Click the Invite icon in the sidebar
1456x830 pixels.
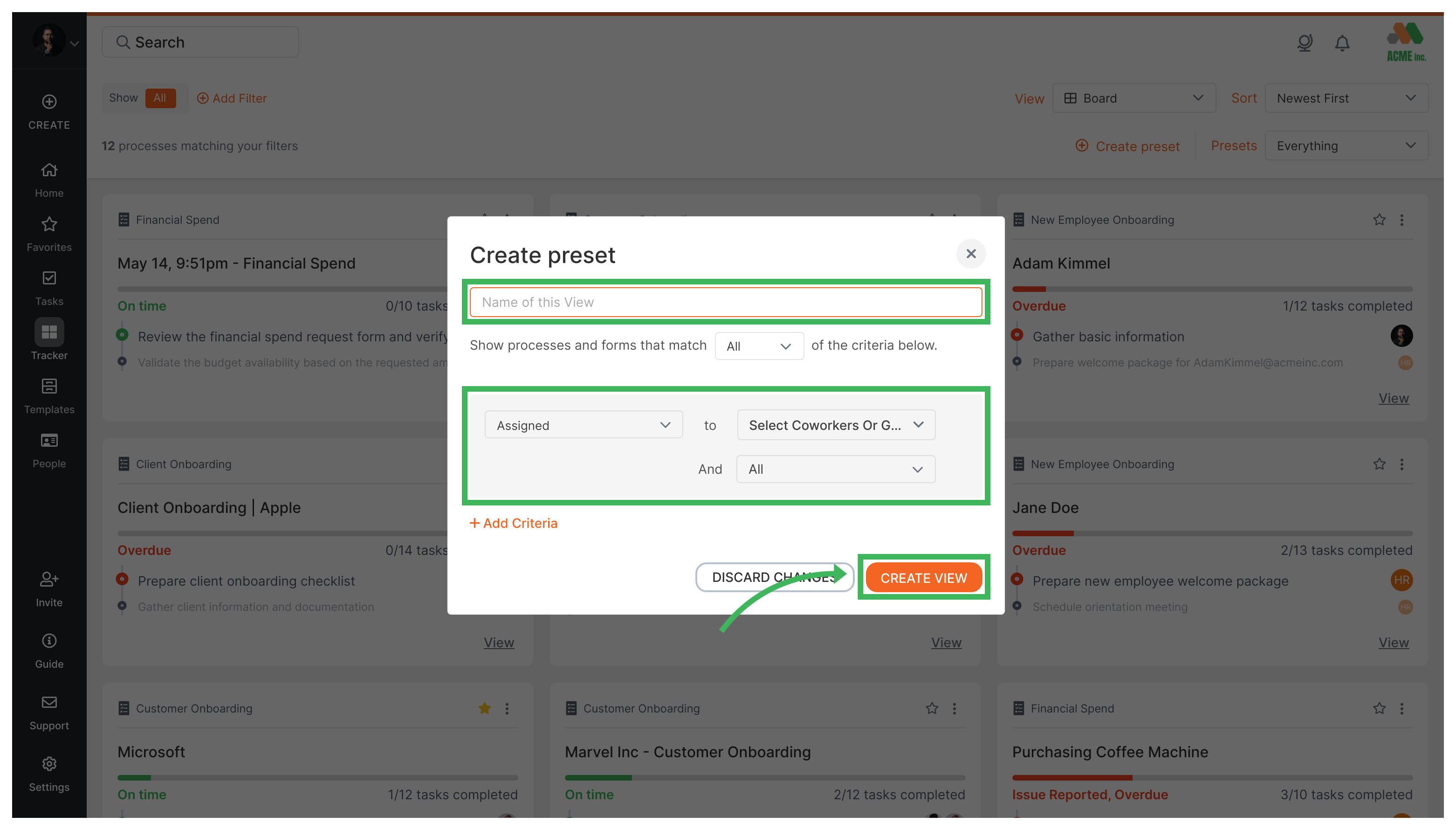click(49, 587)
